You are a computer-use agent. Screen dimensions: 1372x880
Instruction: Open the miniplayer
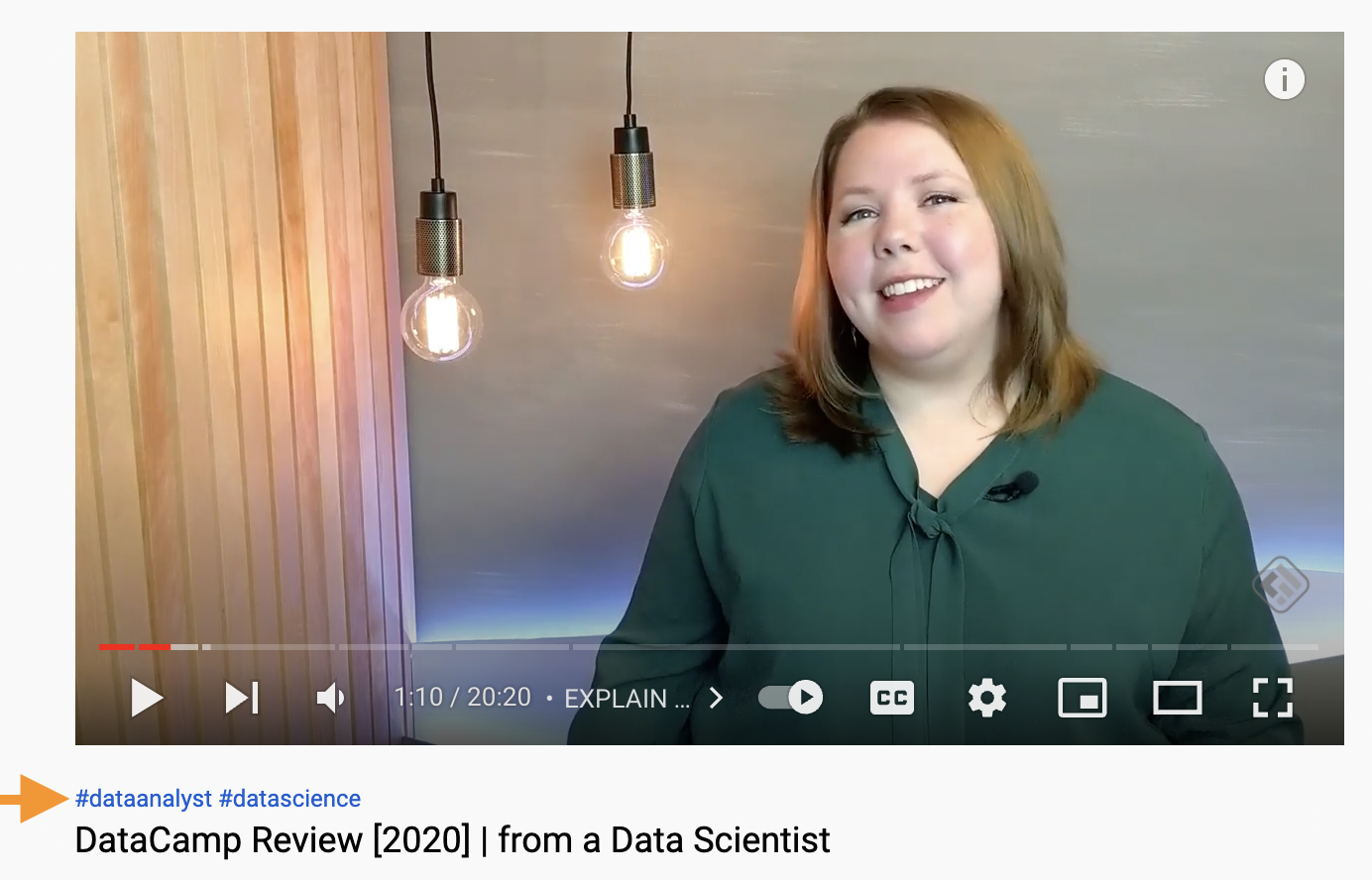point(1083,698)
